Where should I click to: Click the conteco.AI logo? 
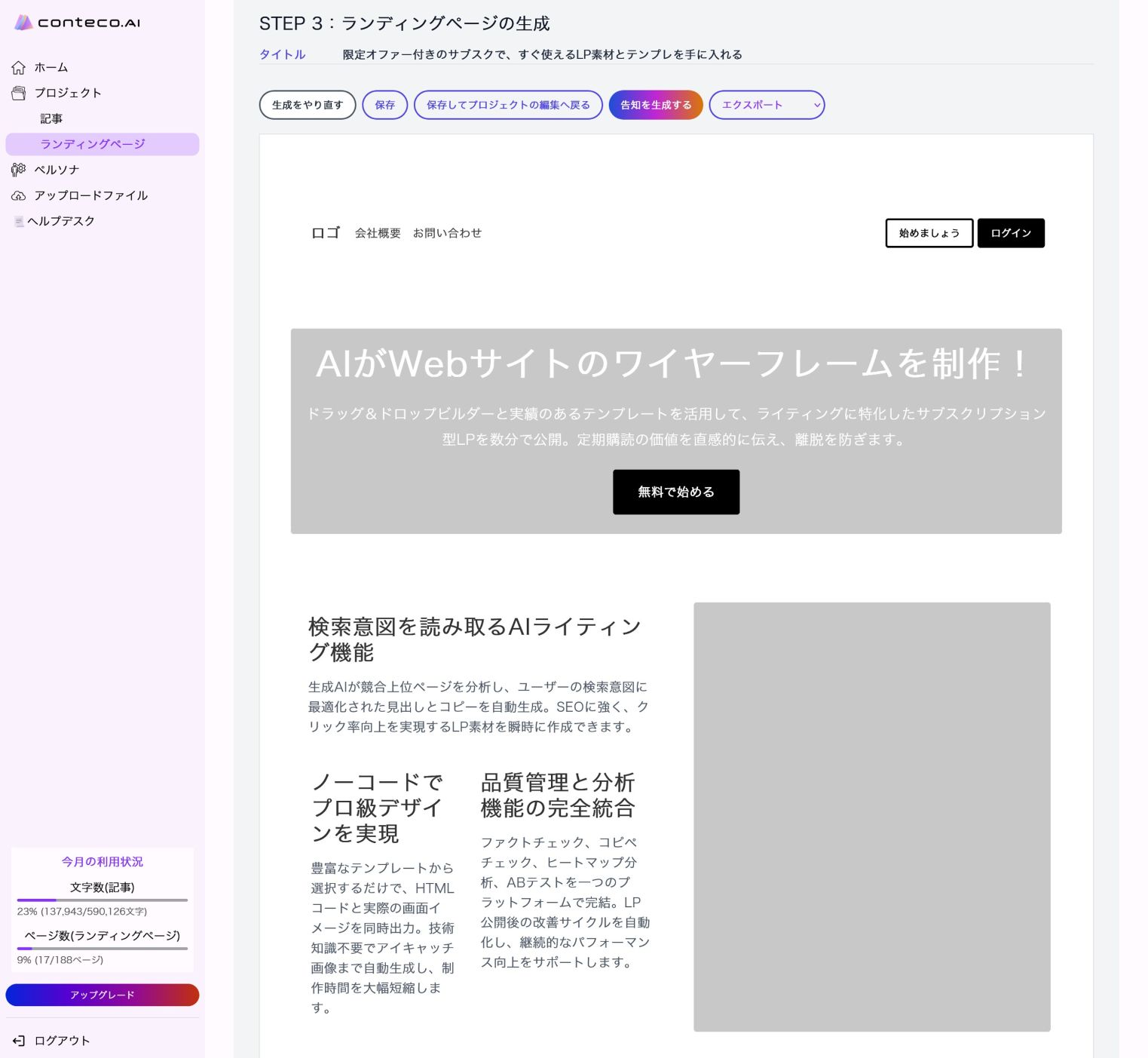tap(78, 23)
